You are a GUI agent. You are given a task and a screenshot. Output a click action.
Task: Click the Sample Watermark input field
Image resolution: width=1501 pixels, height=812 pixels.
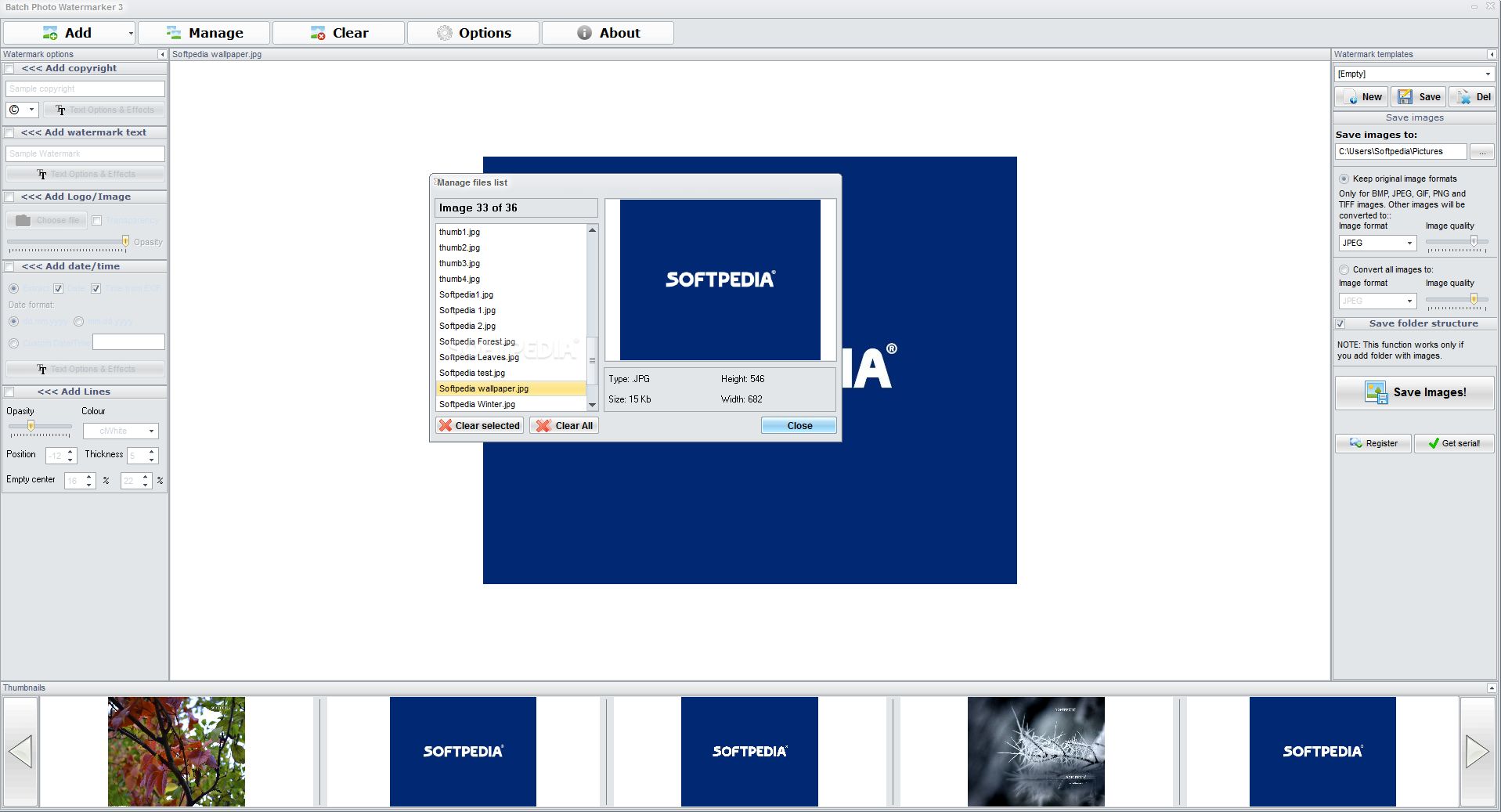coord(85,154)
